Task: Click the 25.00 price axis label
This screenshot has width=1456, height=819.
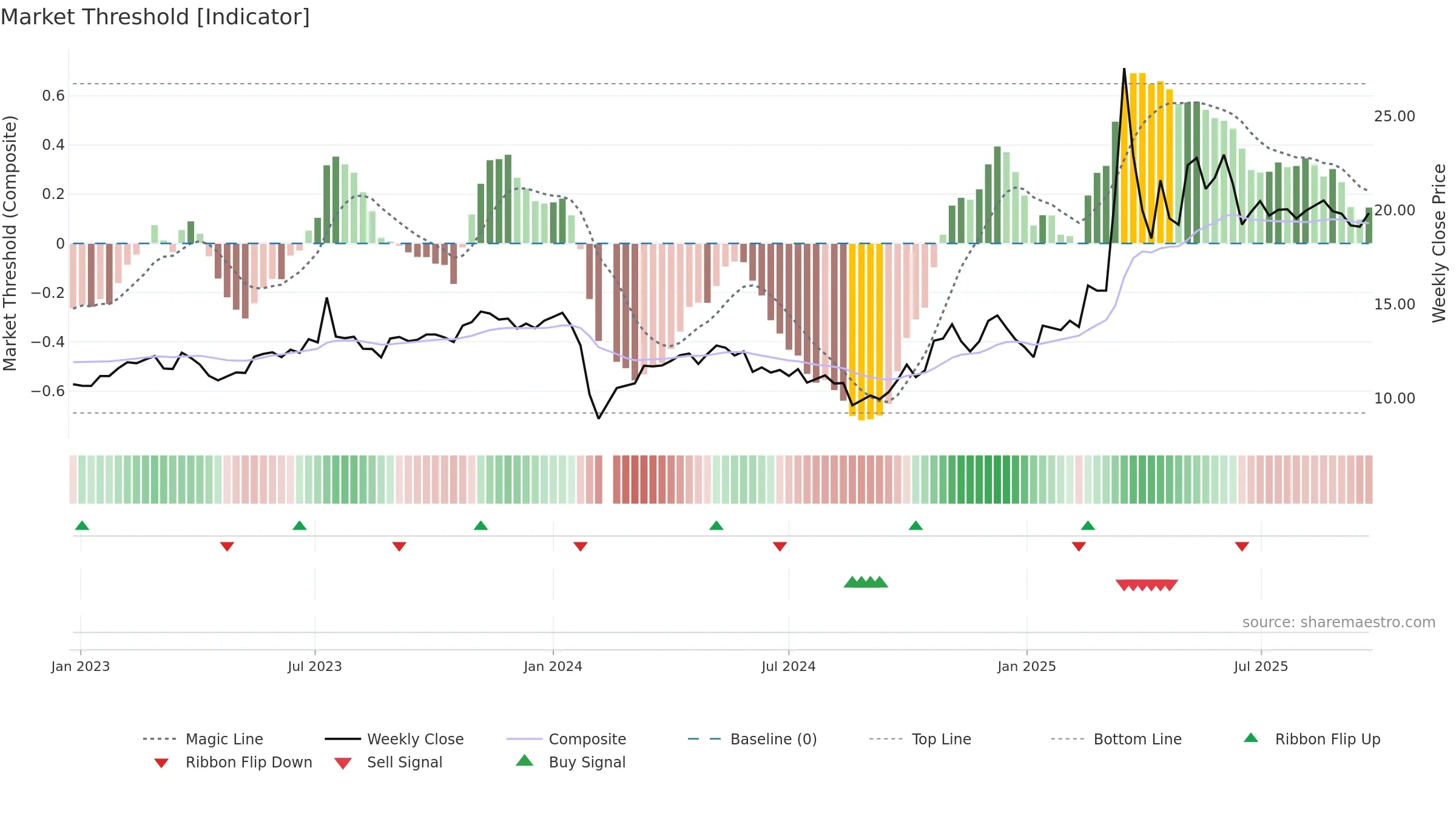Action: click(1395, 116)
